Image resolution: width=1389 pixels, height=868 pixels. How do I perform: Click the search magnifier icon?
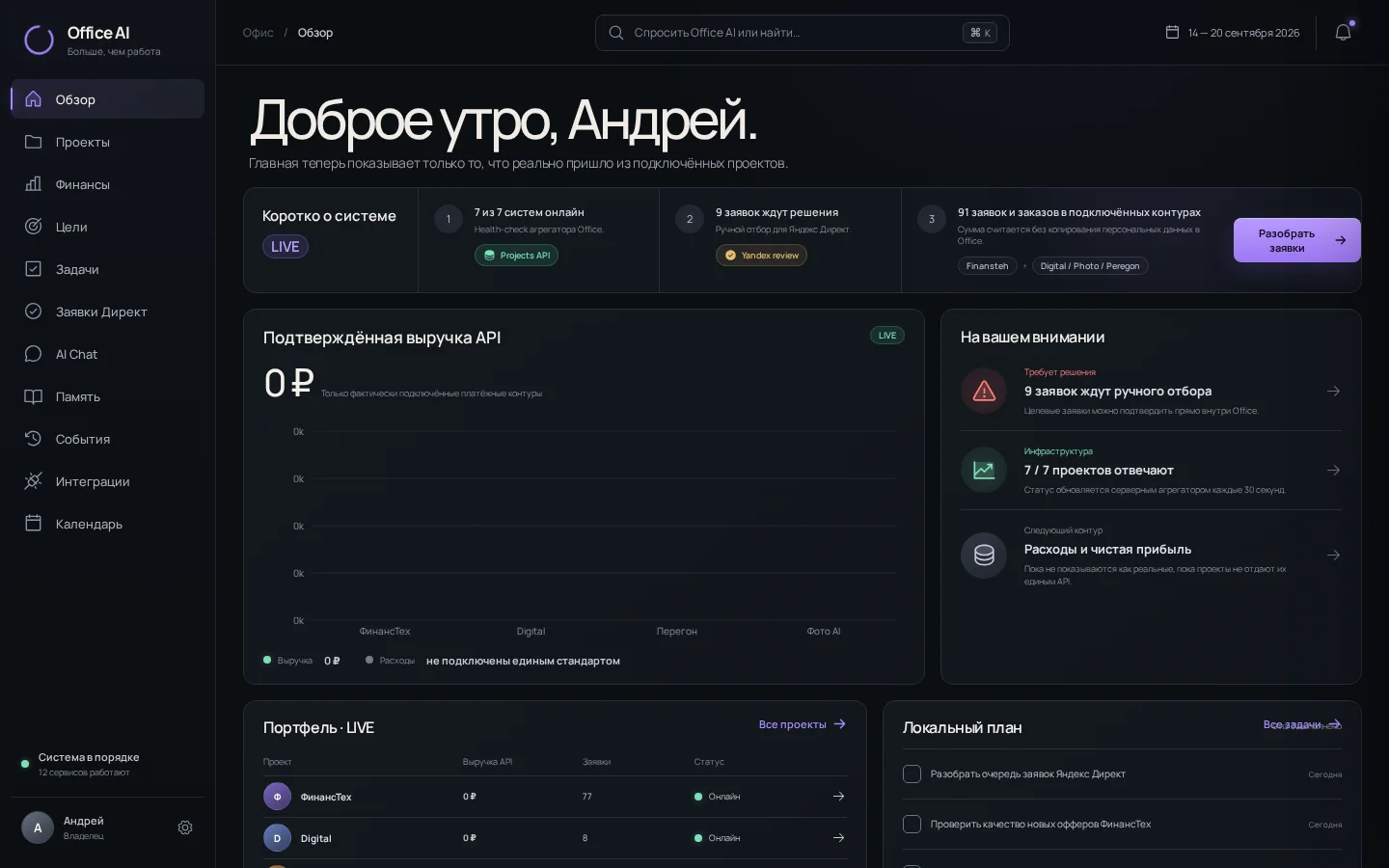click(616, 33)
